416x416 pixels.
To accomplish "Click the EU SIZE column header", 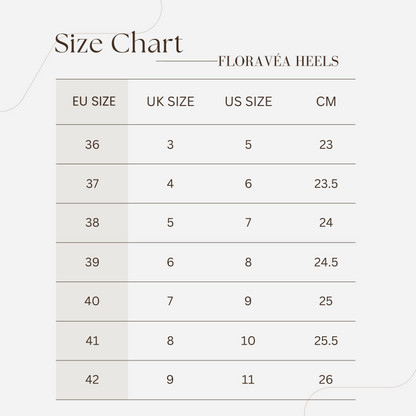I will coord(94,101).
